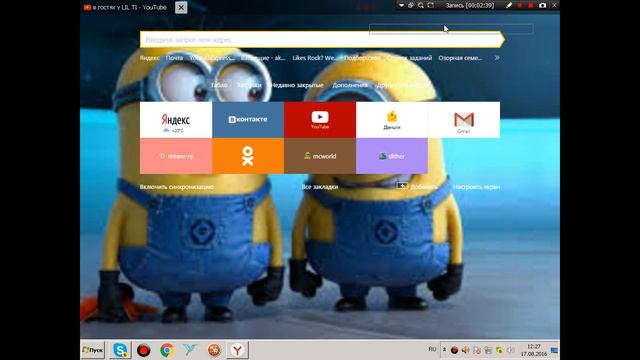Open the 'Likes Rock? We...' bookmark
The width and height of the screenshot is (640, 360).
314,58
